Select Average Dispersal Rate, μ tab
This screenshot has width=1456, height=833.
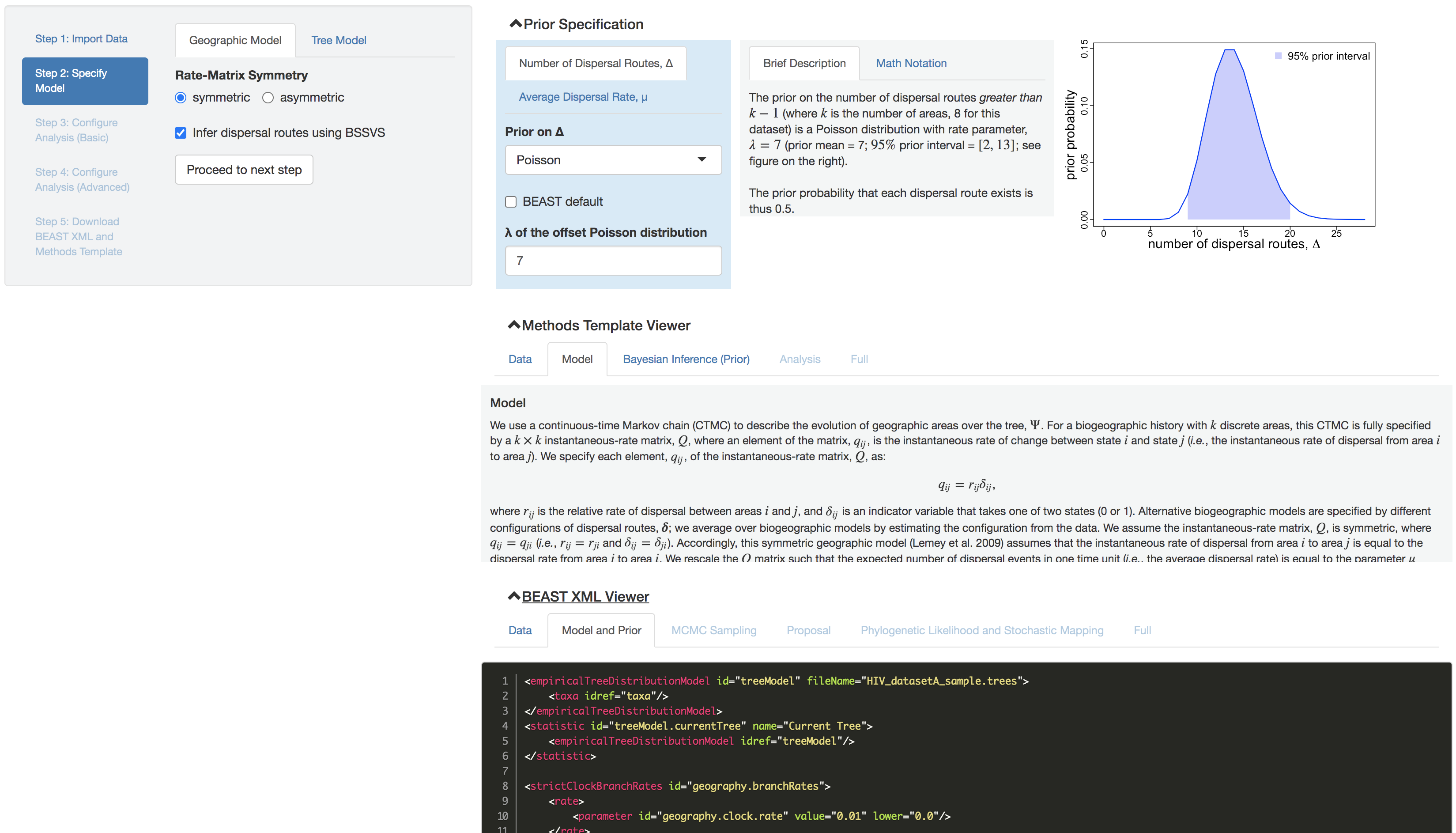[583, 97]
